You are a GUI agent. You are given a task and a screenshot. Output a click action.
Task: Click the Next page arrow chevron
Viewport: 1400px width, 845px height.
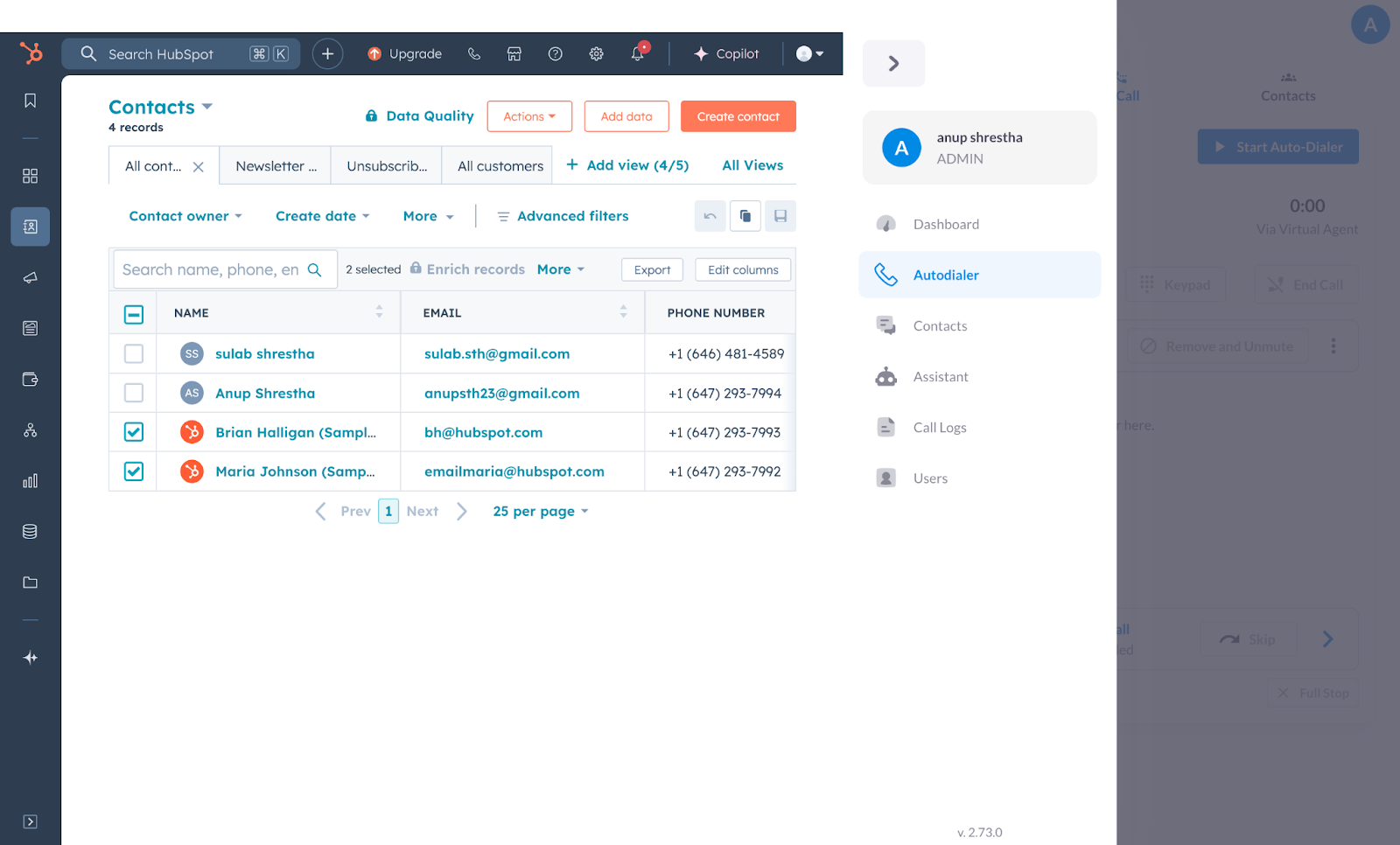[462, 511]
